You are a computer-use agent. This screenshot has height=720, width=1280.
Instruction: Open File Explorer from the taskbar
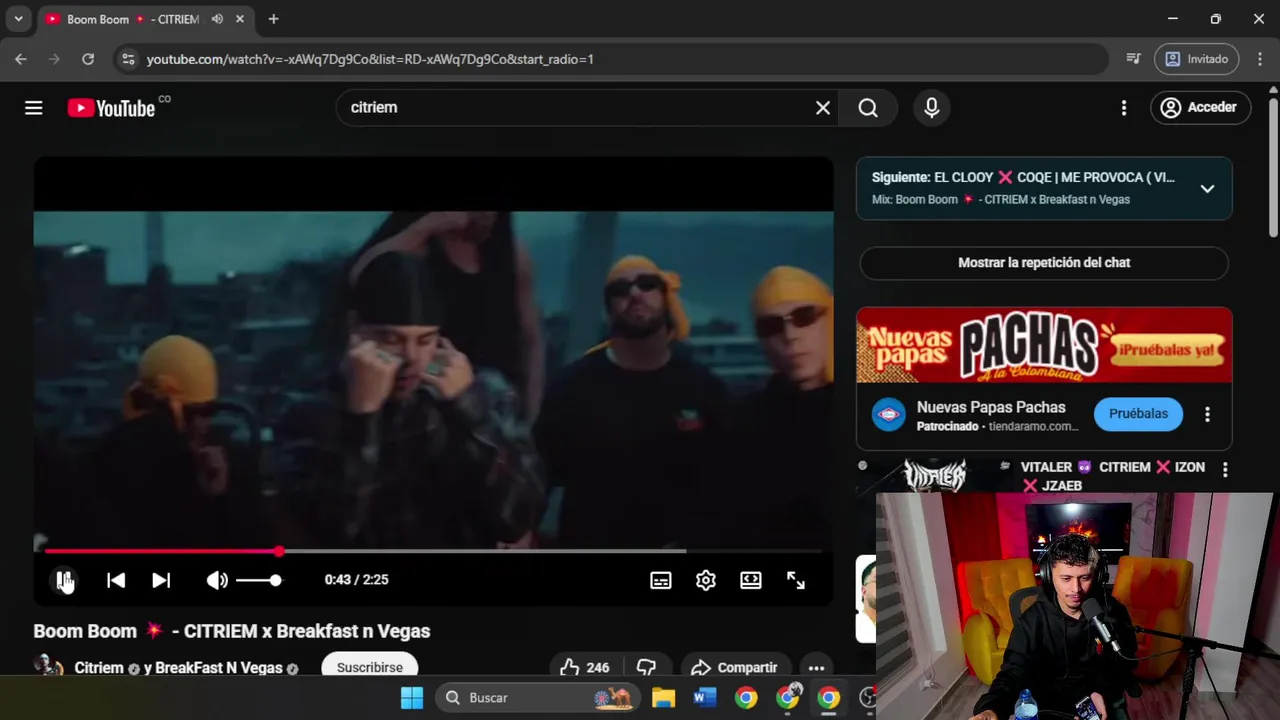click(x=663, y=698)
